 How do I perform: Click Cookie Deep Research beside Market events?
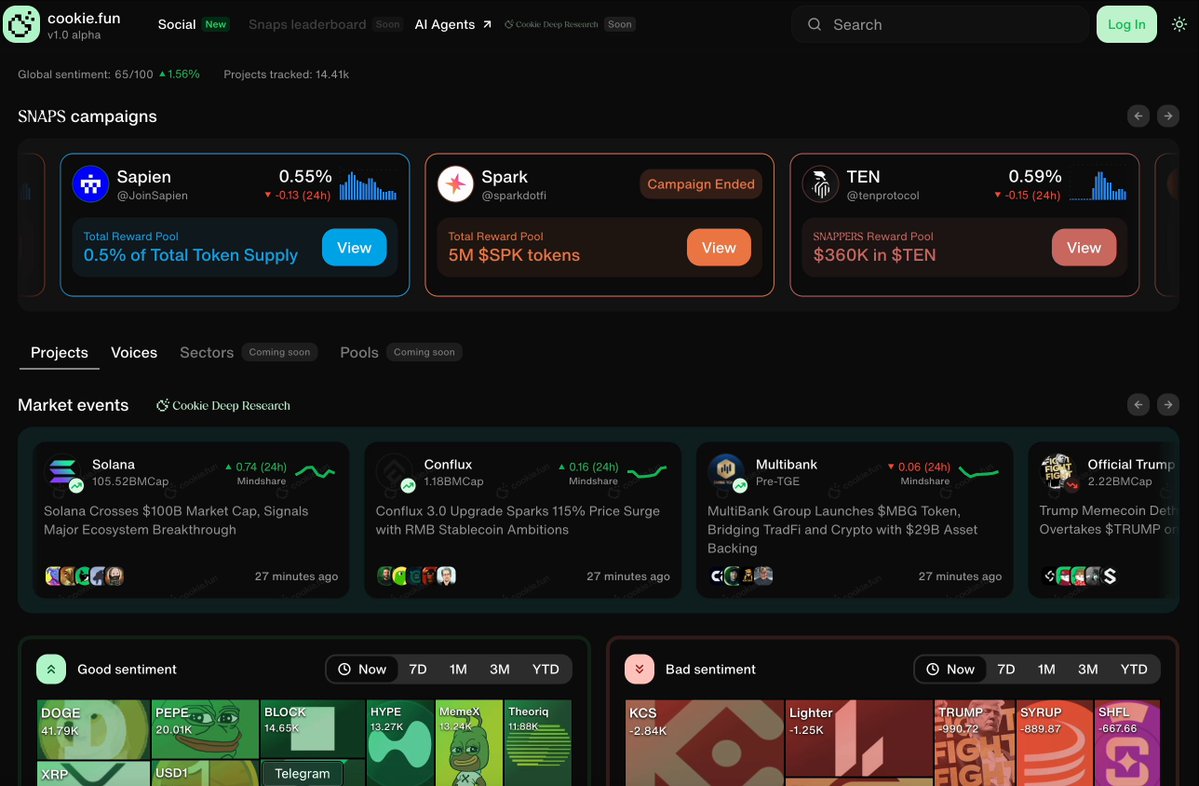pos(223,405)
